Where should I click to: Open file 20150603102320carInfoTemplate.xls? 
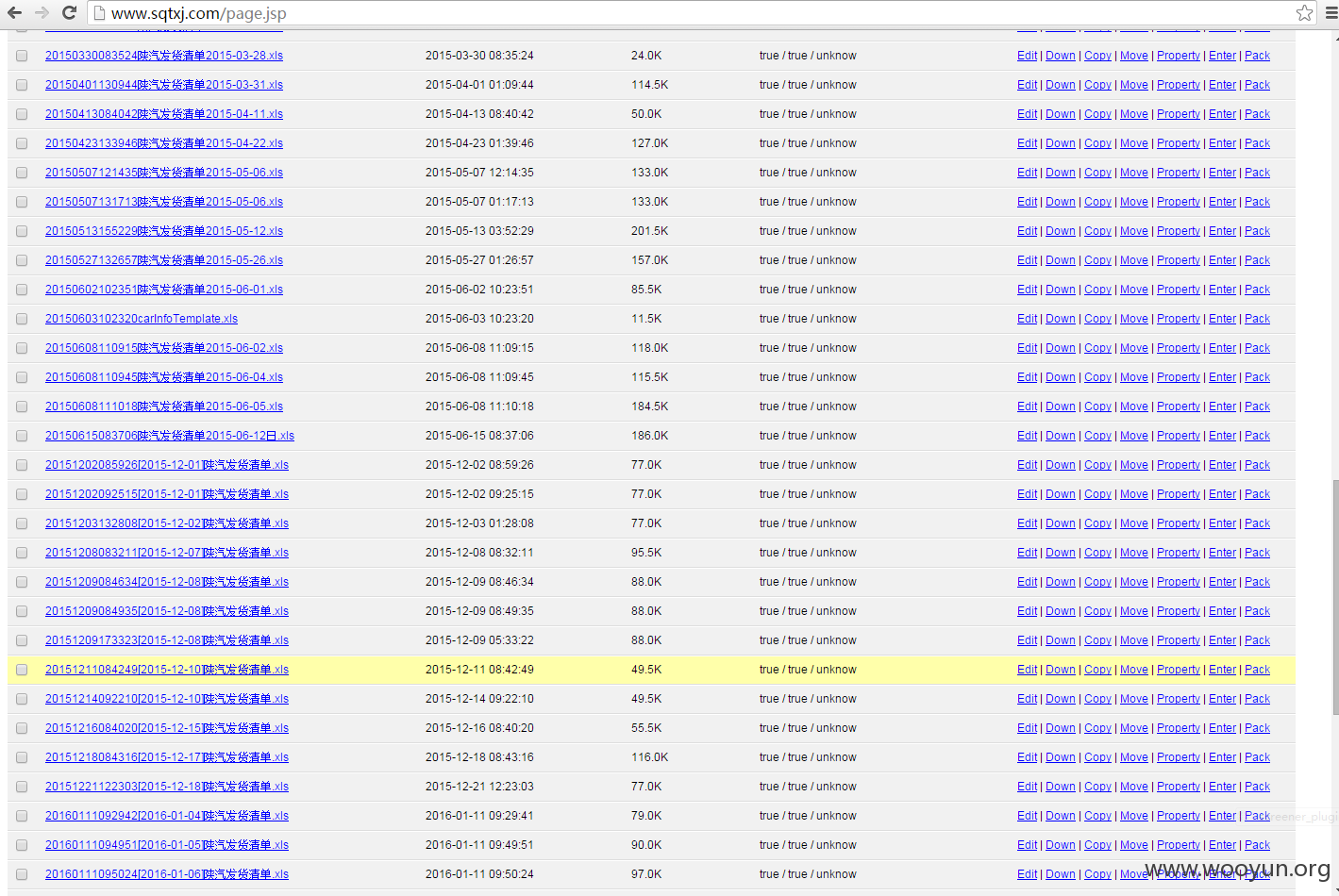click(x=142, y=319)
